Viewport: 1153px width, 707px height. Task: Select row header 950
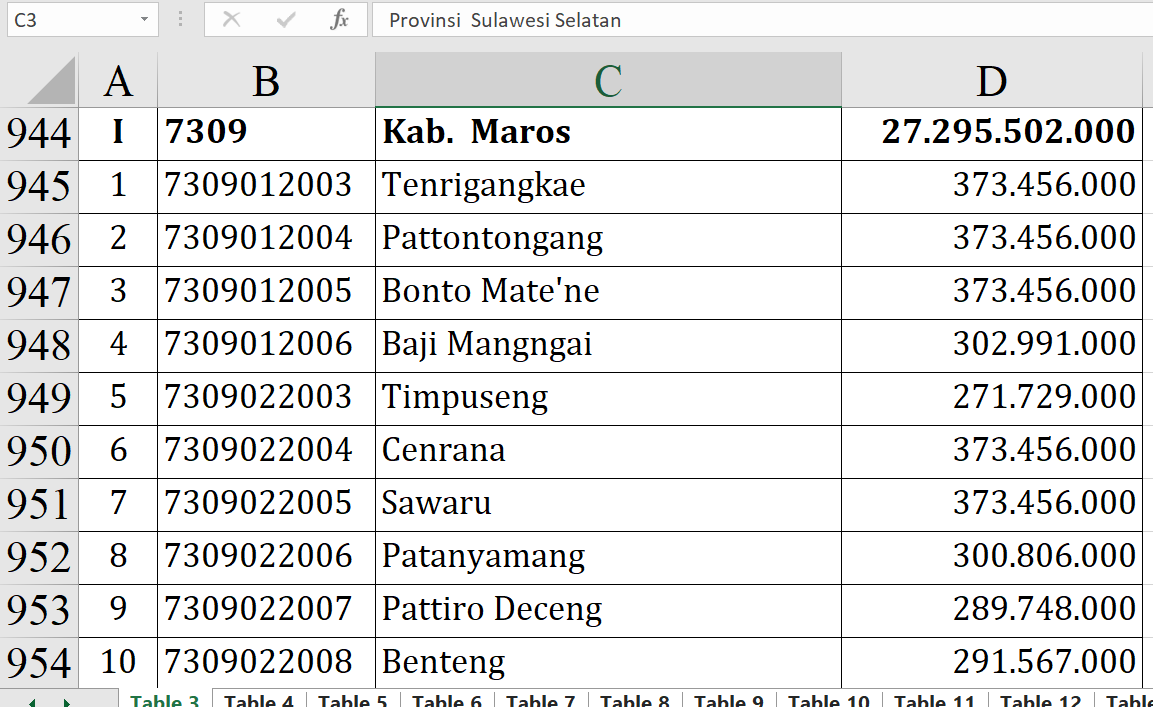pyautogui.click(x=39, y=451)
